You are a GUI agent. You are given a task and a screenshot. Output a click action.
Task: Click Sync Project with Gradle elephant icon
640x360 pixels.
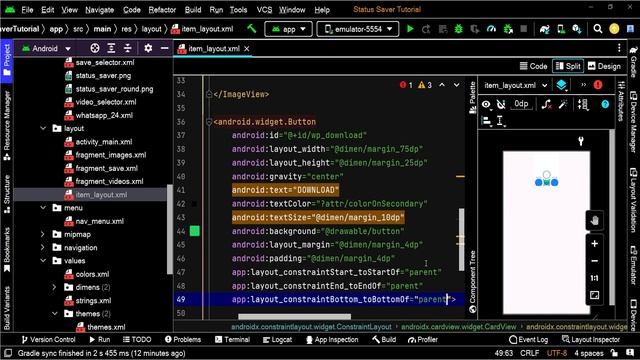tap(544, 29)
